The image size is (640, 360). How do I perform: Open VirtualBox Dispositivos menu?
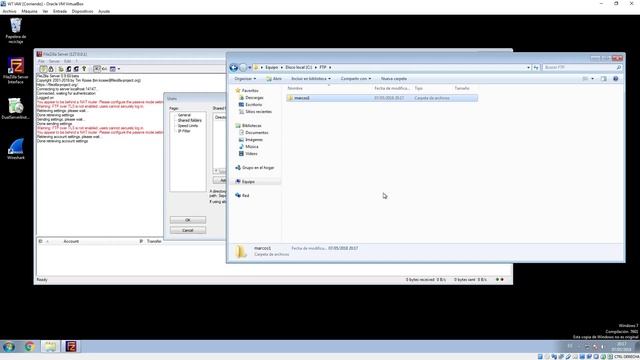tap(82, 11)
